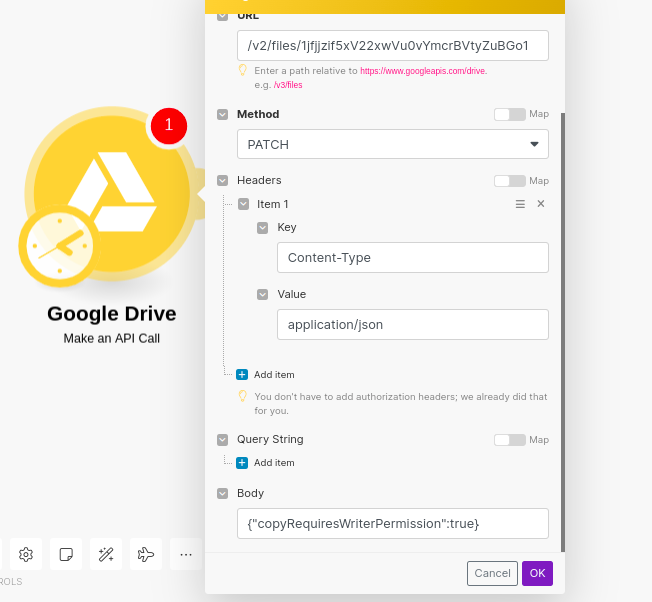Click the lightbulb hint below URL field
The image size is (652, 602).
click(243, 70)
